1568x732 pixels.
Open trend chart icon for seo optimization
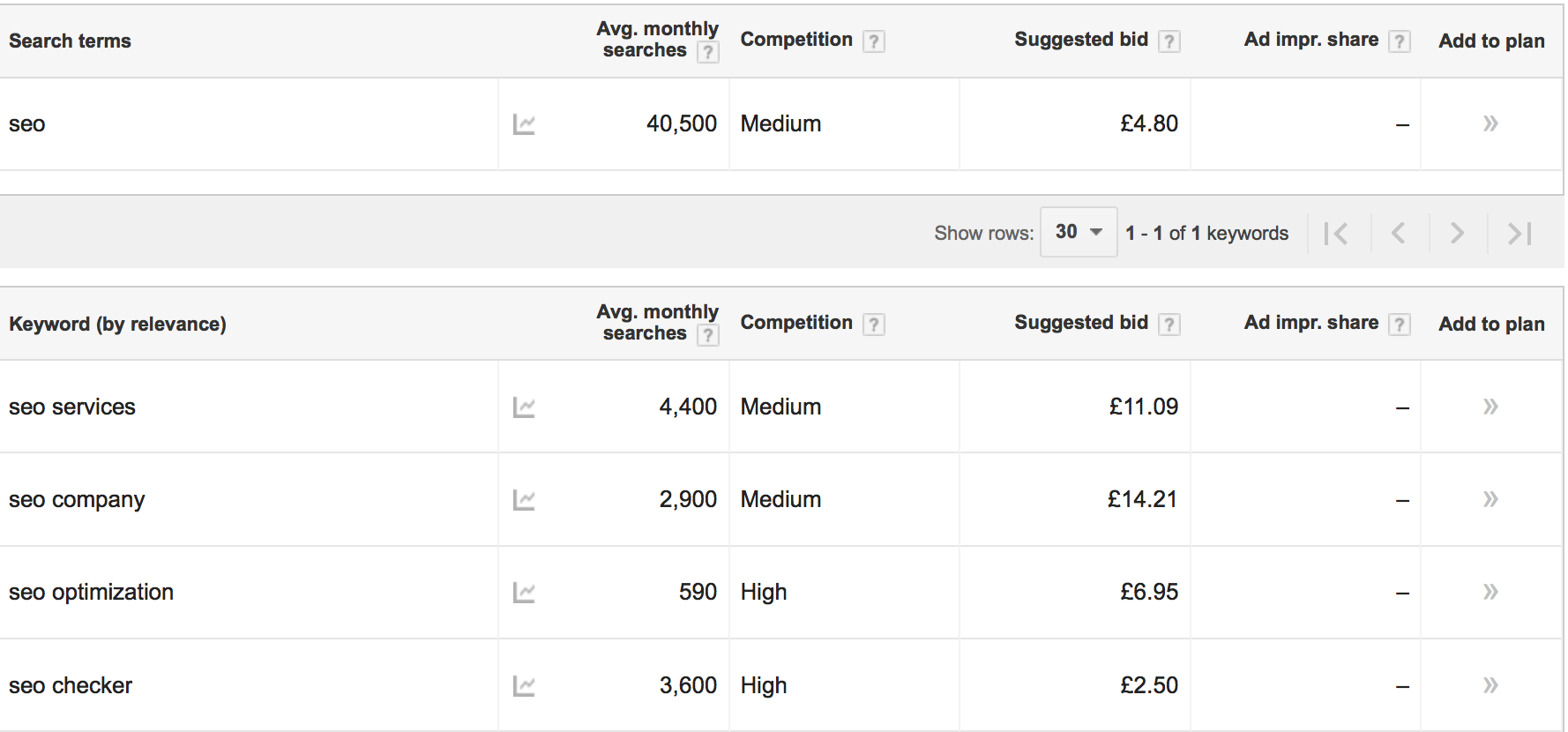tap(524, 593)
